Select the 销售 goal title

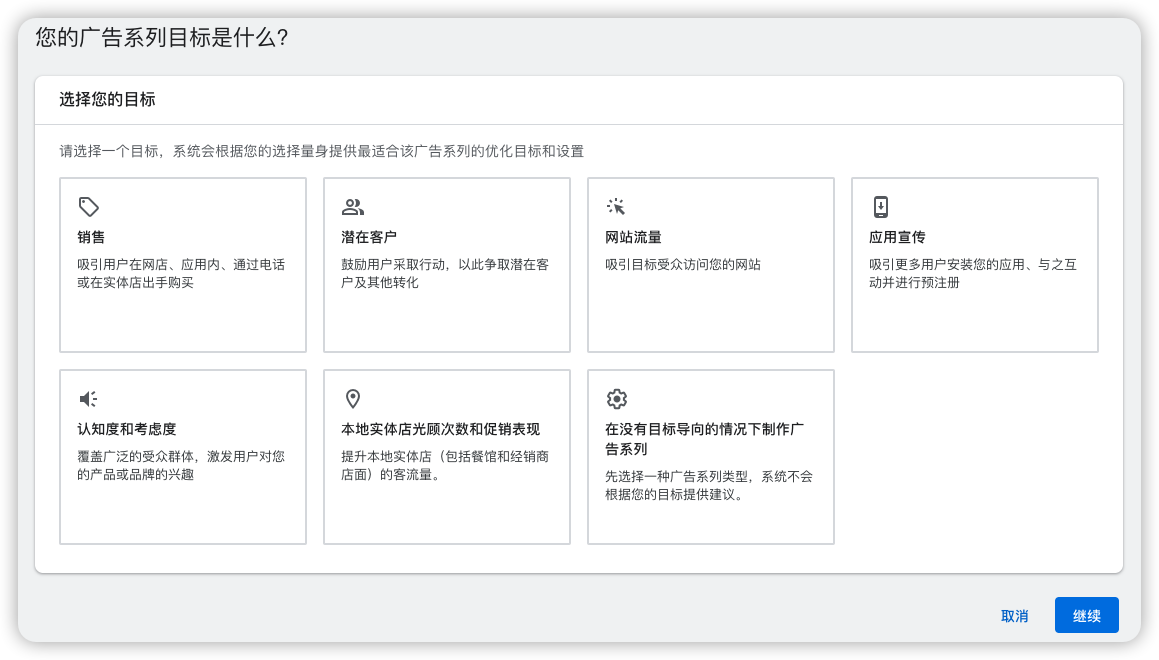pyautogui.click(x=91, y=238)
